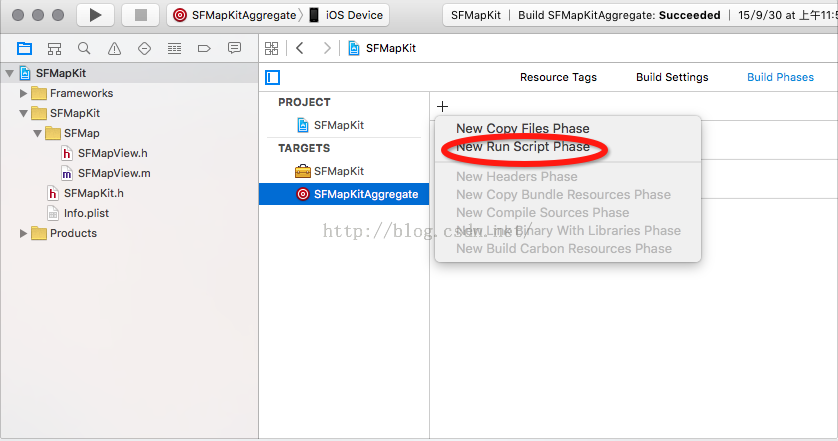Open the Debug navigator
Screen dimensions: 838x441
(175, 48)
